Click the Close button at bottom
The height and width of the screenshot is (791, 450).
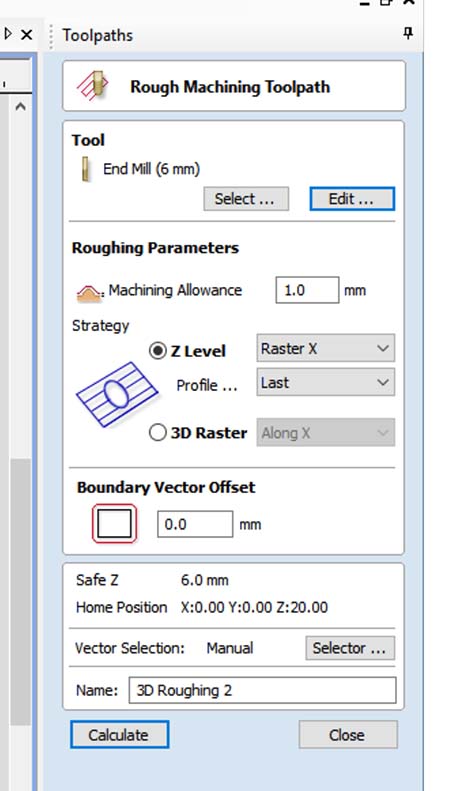tap(348, 734)
